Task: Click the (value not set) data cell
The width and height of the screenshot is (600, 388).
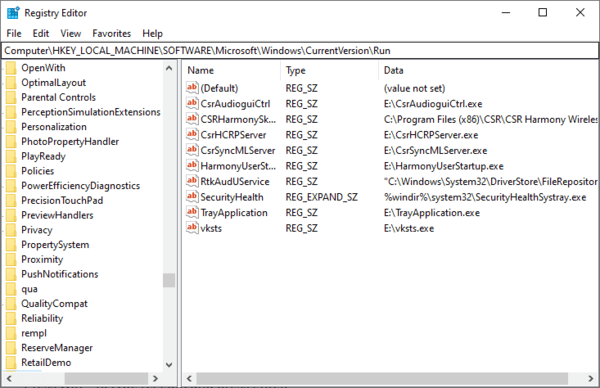Action: coord(414,88)
